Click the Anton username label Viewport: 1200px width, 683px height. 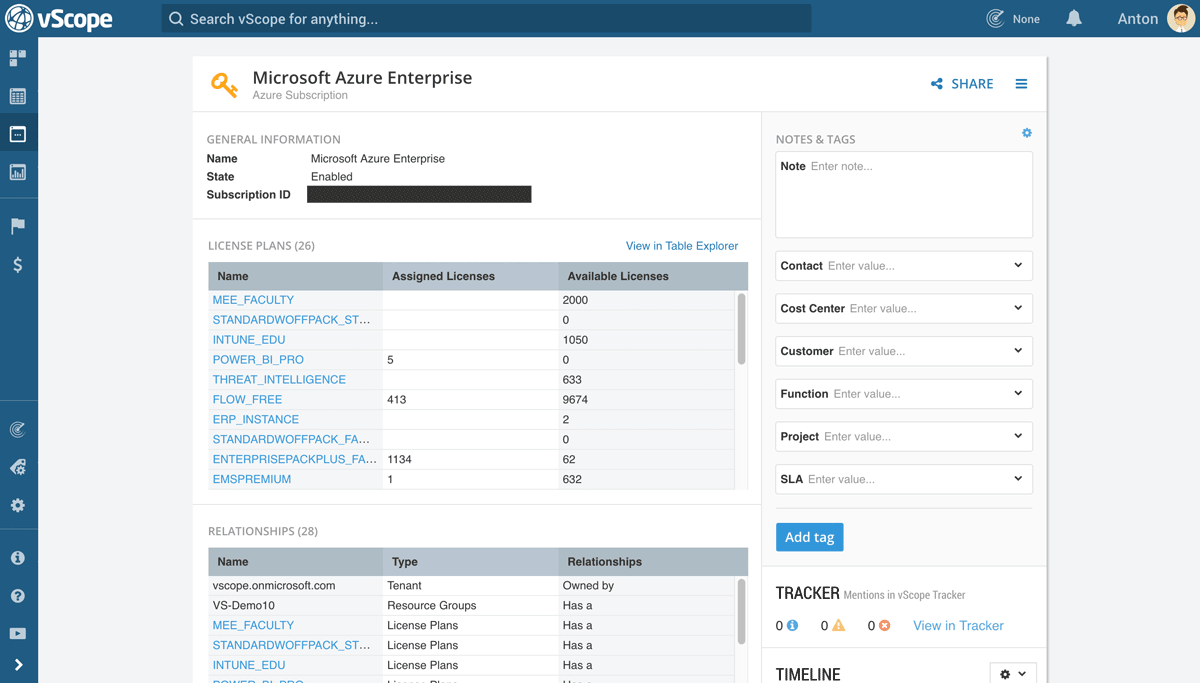(x=1138, y=18)
